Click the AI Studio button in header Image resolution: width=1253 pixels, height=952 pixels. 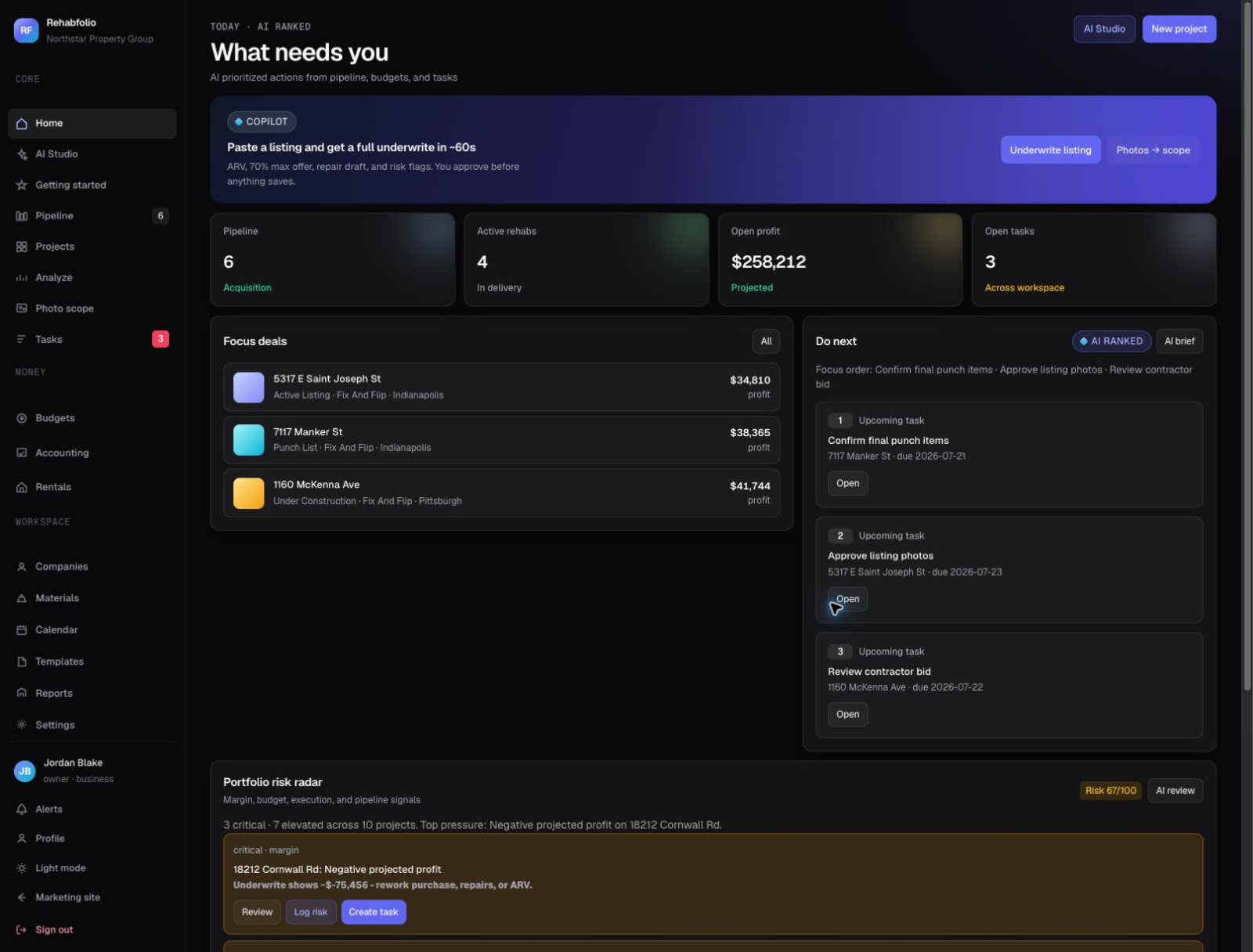pos(1104,29)
